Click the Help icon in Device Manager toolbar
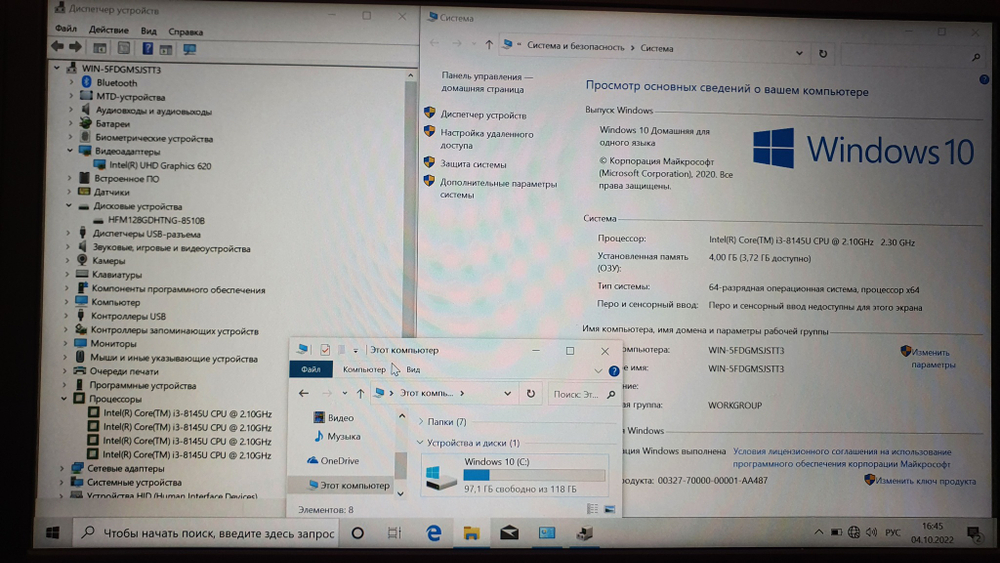 pos(147,48)
